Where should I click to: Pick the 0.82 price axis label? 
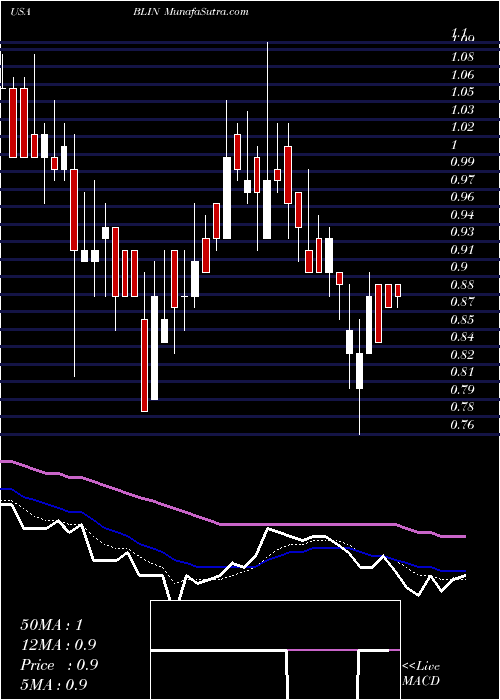pyautogui.click(x=462, y=354)
